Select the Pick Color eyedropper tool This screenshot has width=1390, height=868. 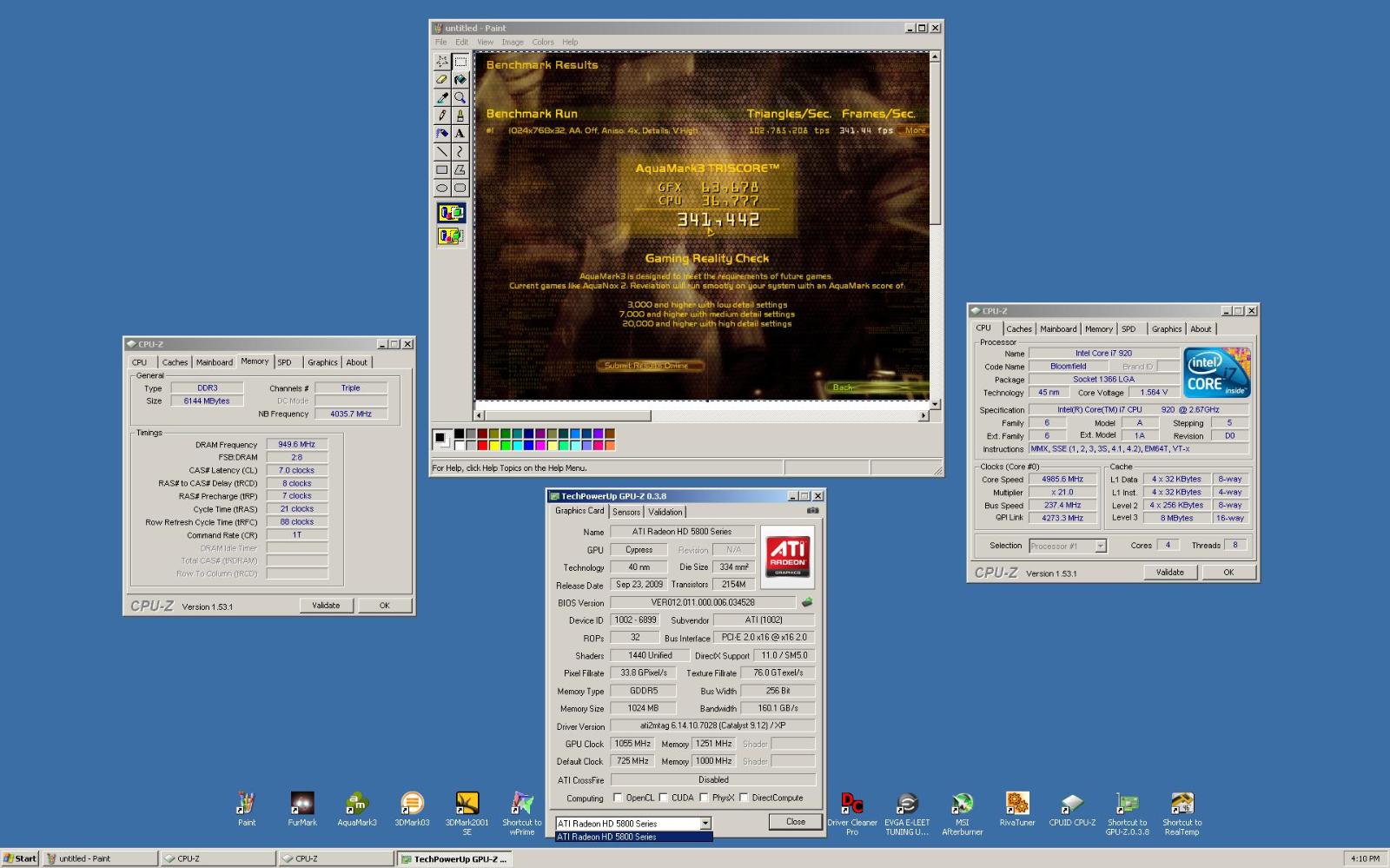pos(442,98)
